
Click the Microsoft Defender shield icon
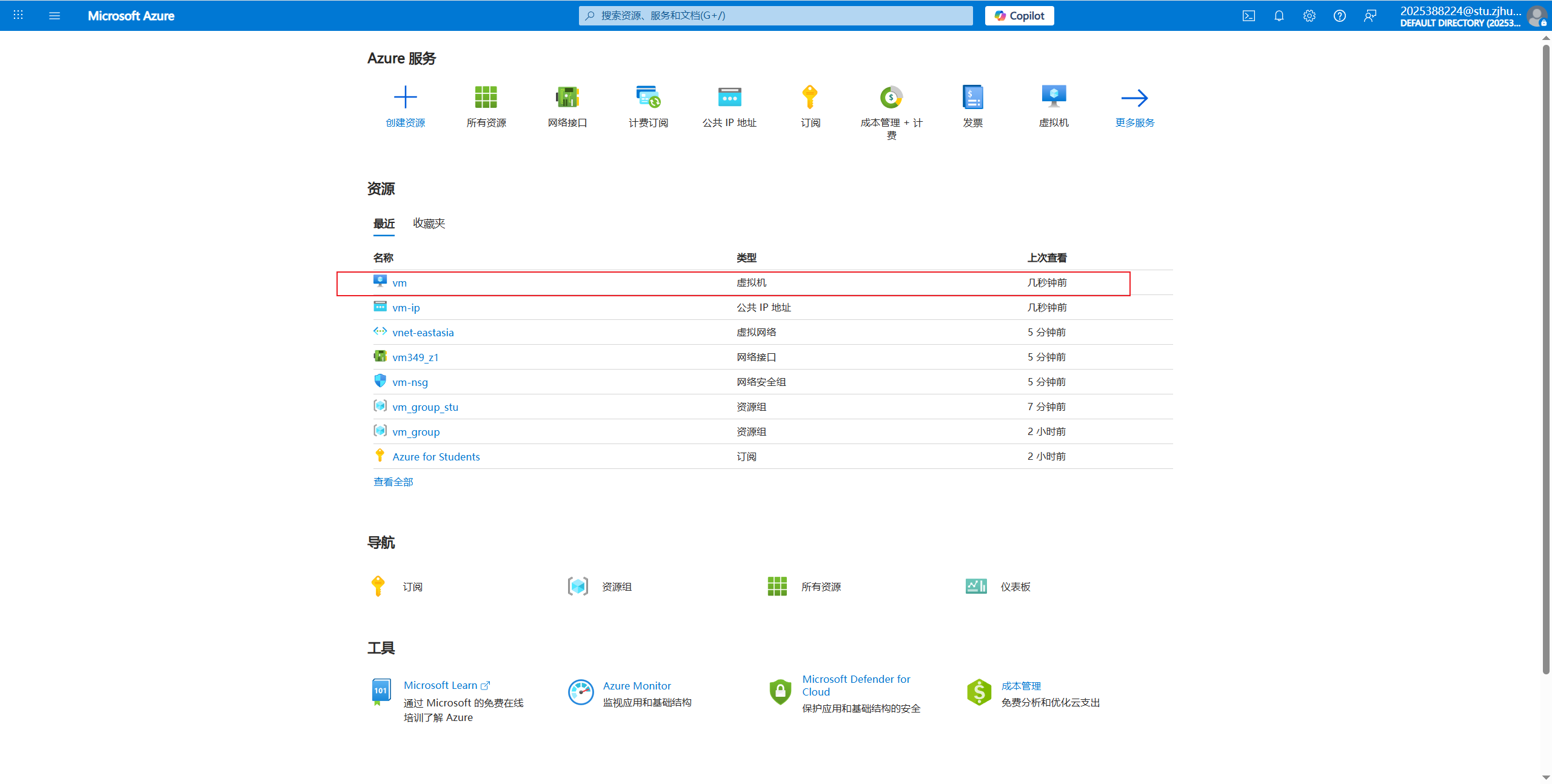point(780,692)
